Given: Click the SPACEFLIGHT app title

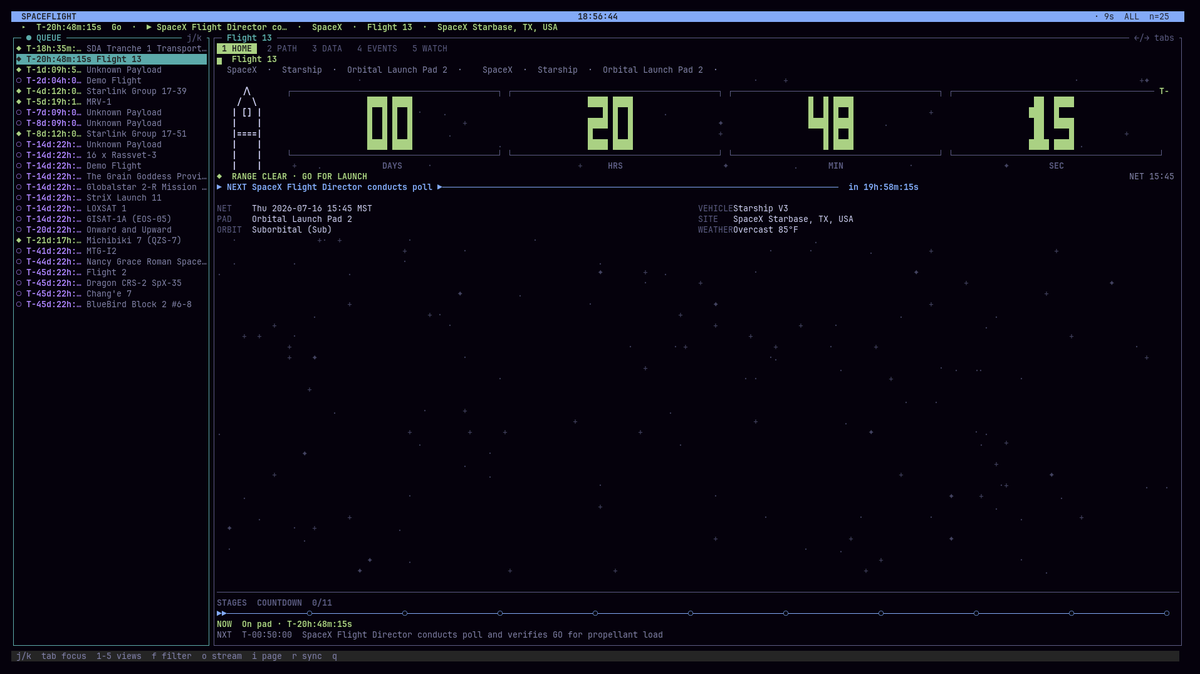Looking at the screenshot, I should pos(49,17).
